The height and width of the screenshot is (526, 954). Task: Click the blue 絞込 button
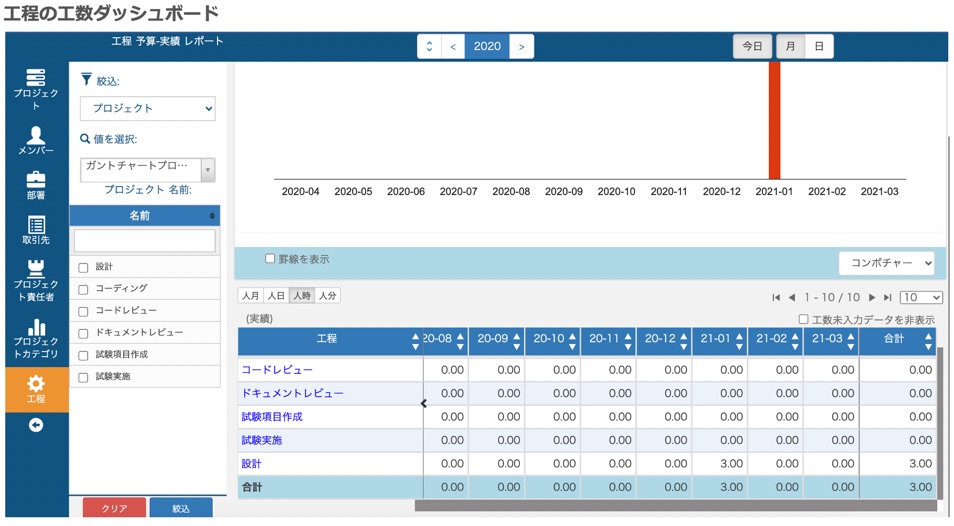point(181,508)
